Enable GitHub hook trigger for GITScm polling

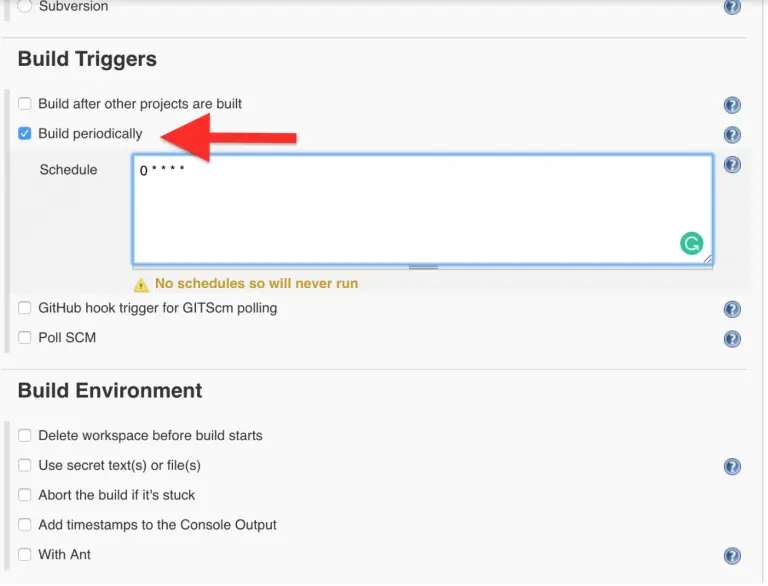(x=25, y=308)
